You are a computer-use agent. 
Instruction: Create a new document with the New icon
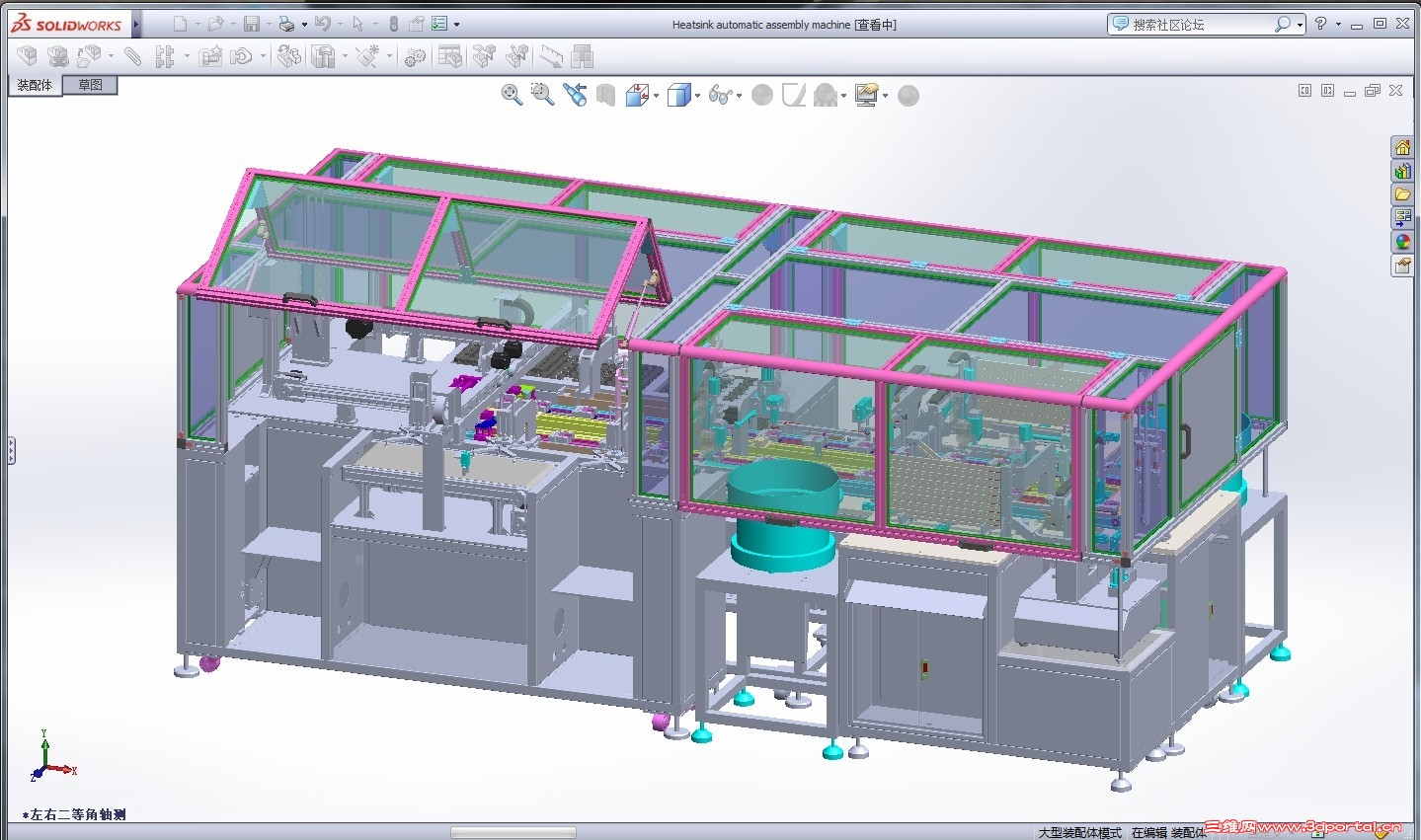(180, 24)
